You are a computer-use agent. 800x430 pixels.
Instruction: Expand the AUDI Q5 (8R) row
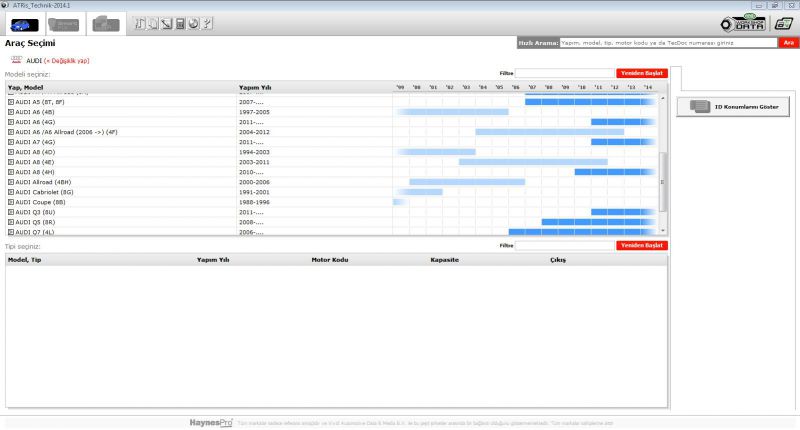tap(11, 222)
